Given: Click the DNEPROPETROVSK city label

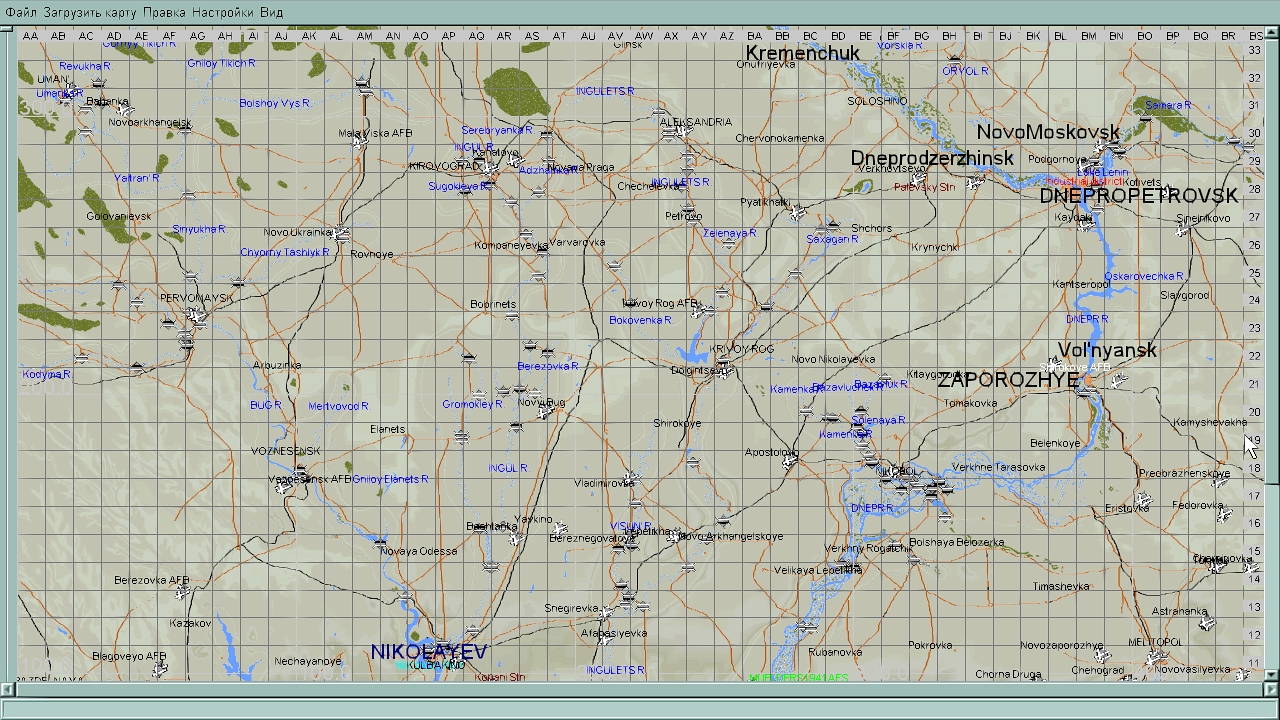Looking at the screenshot, I should point(1138,196).
